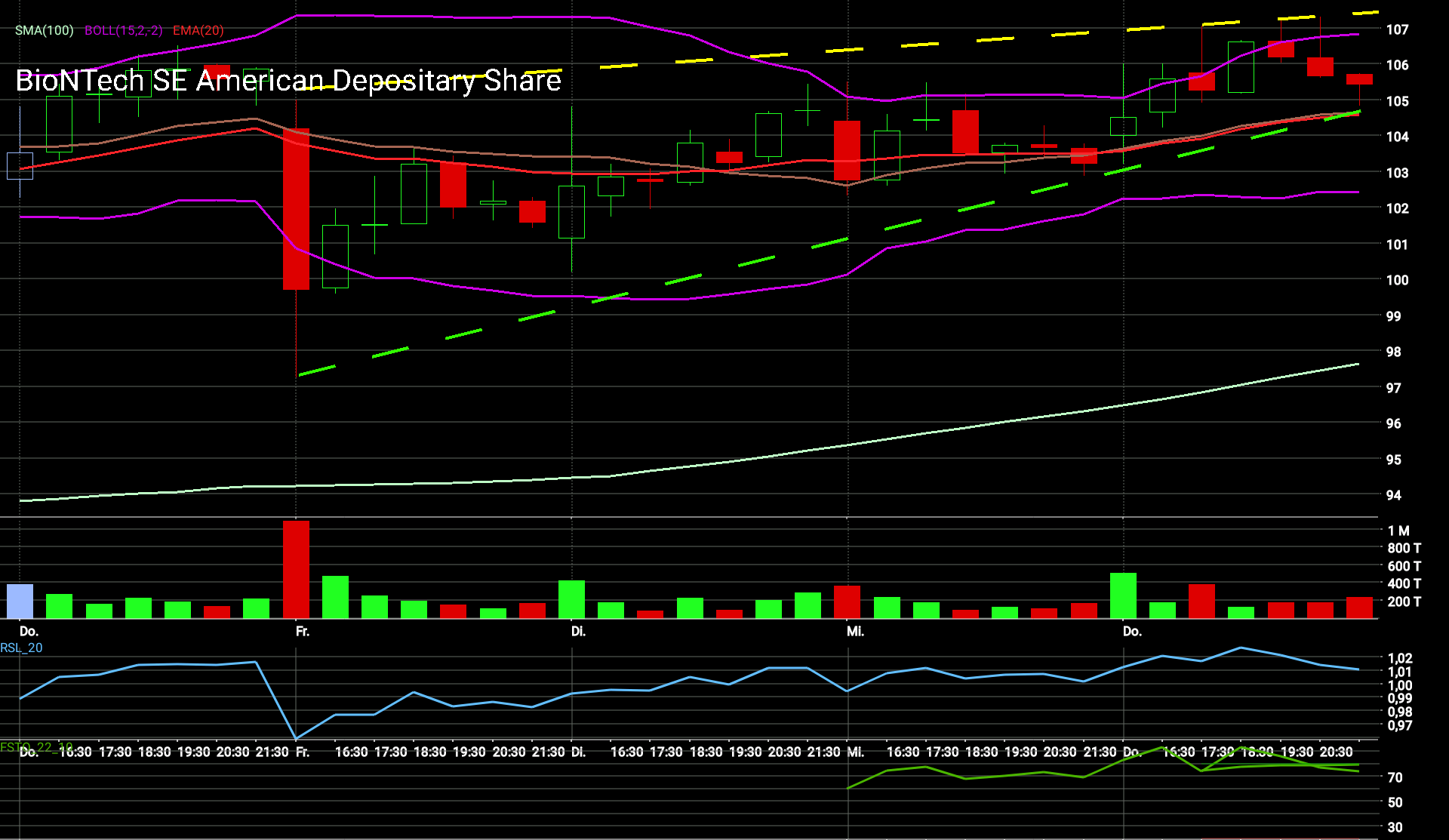Click the large red Friday candlestick body
Screen dimensions: 1449x840
[296, 209]
